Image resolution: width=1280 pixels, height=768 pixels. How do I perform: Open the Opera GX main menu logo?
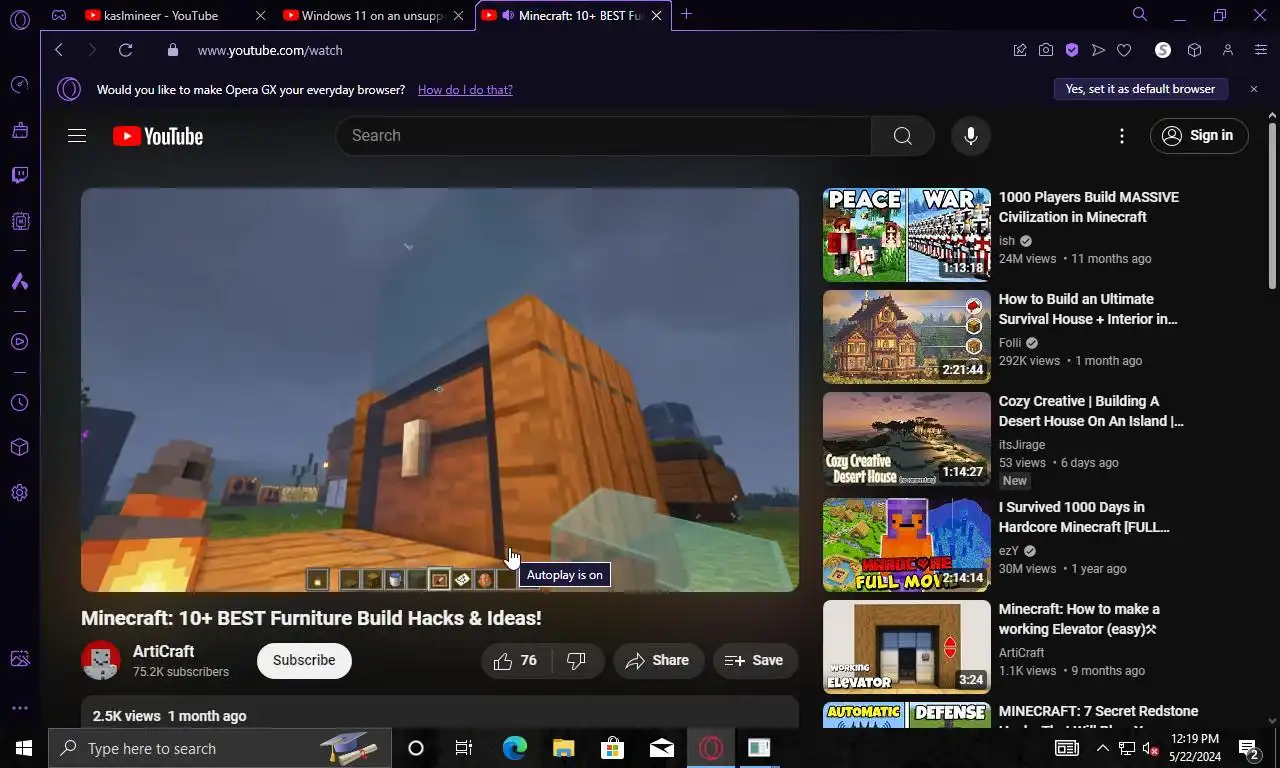point(20,19)
